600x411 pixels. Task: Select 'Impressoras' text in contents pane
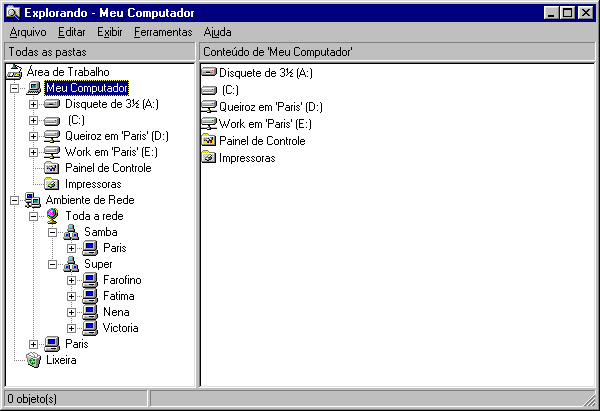coord(247,158)
